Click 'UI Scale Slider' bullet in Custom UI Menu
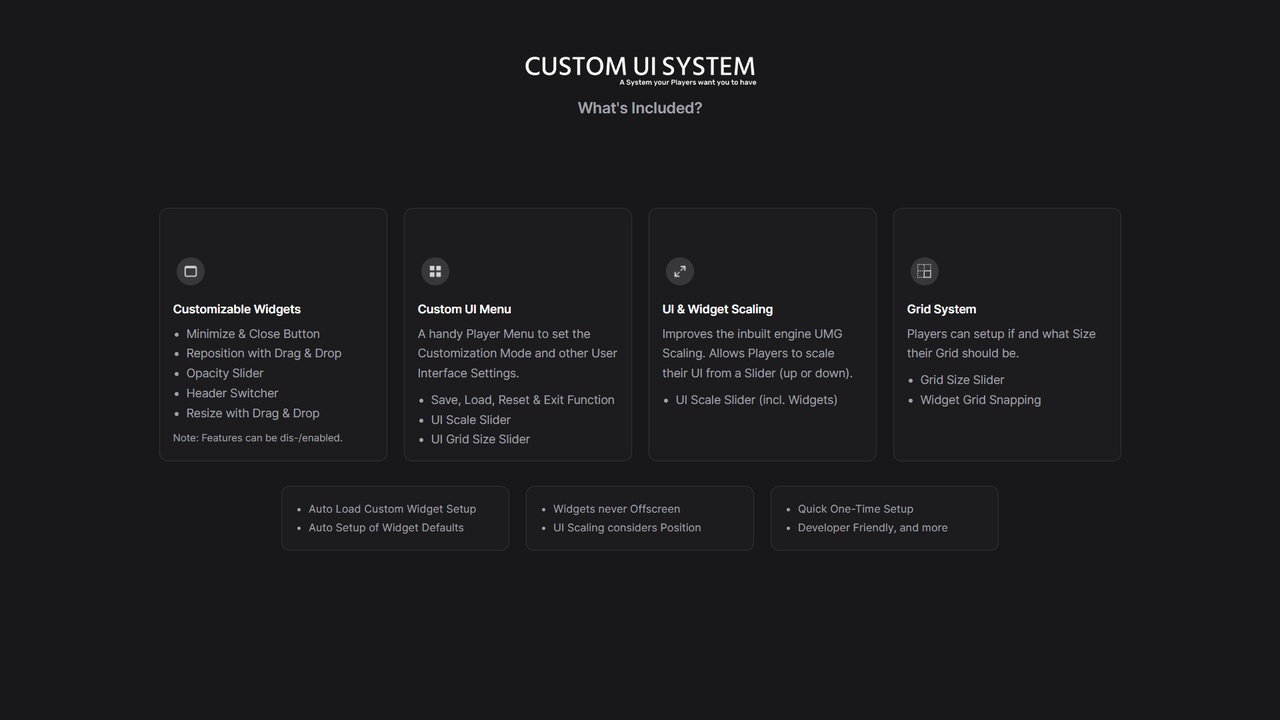Screen dimensions: 1280x720 471,420
